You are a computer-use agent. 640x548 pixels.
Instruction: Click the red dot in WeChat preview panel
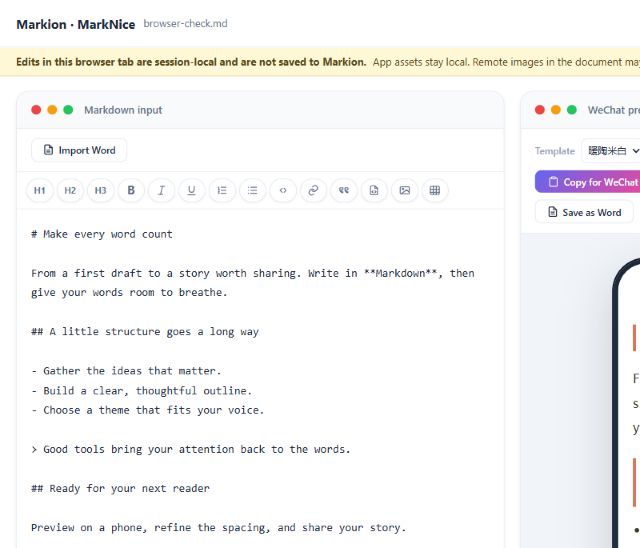click(540, 110)
